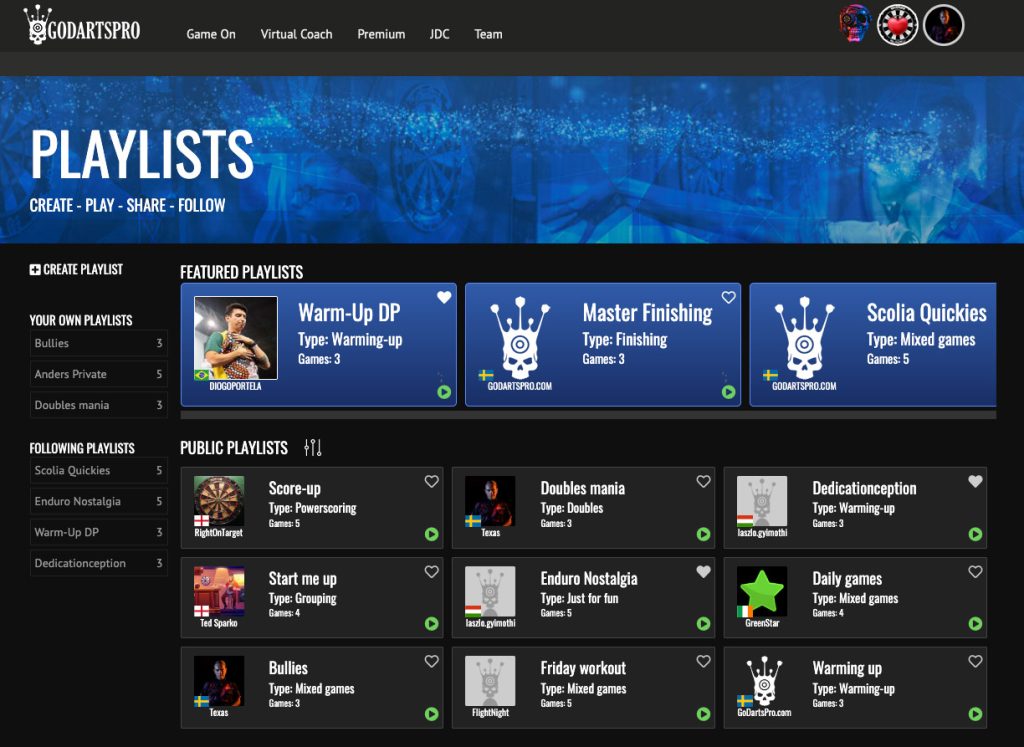Viewport: 1024px width, 747px height.
Task: Click the Ted Sparko thumbnail image
Action: coord(219,592)
